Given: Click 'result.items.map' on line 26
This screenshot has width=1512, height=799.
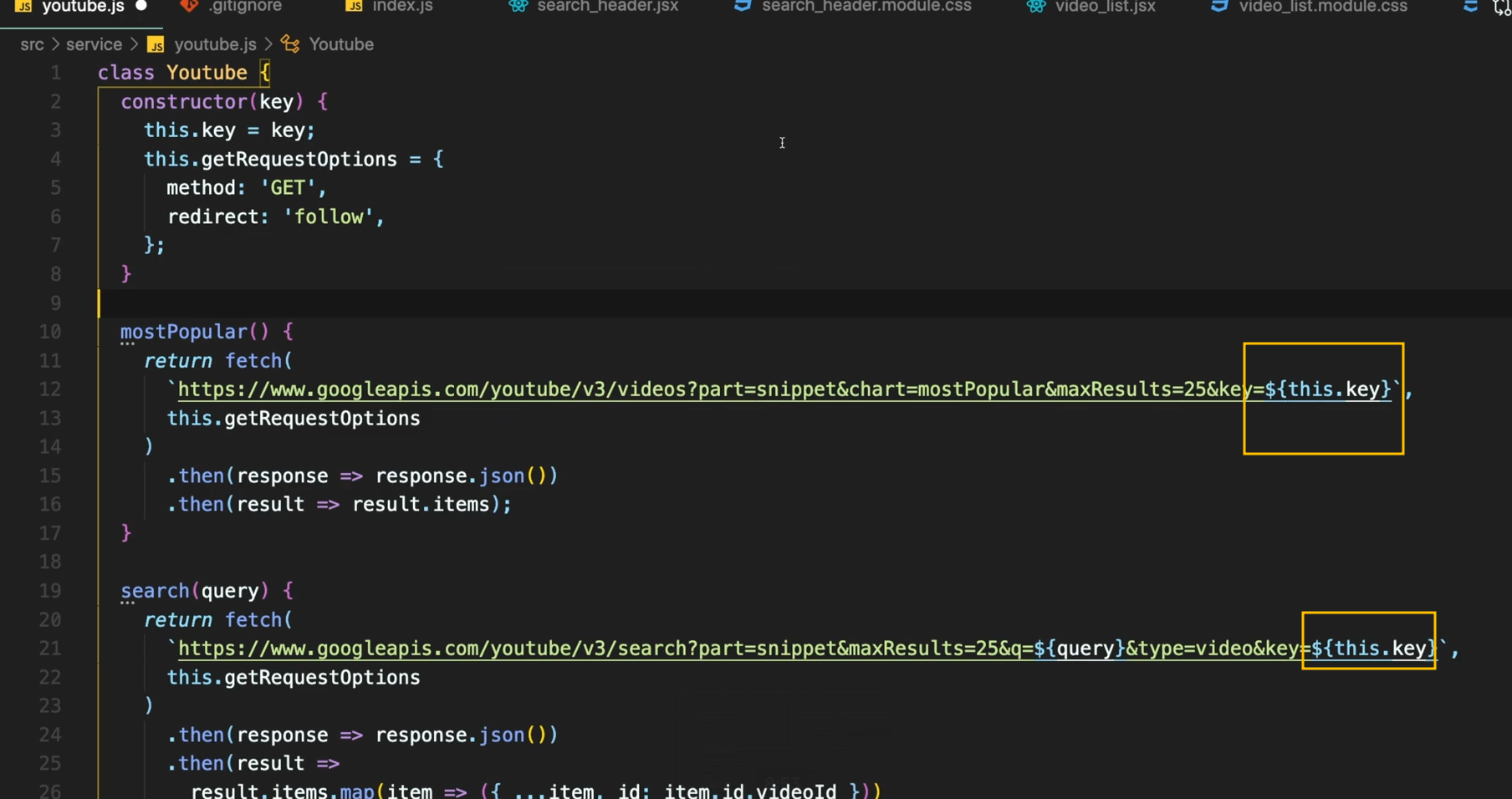Looking at the screenshot, I should point(282,791).
